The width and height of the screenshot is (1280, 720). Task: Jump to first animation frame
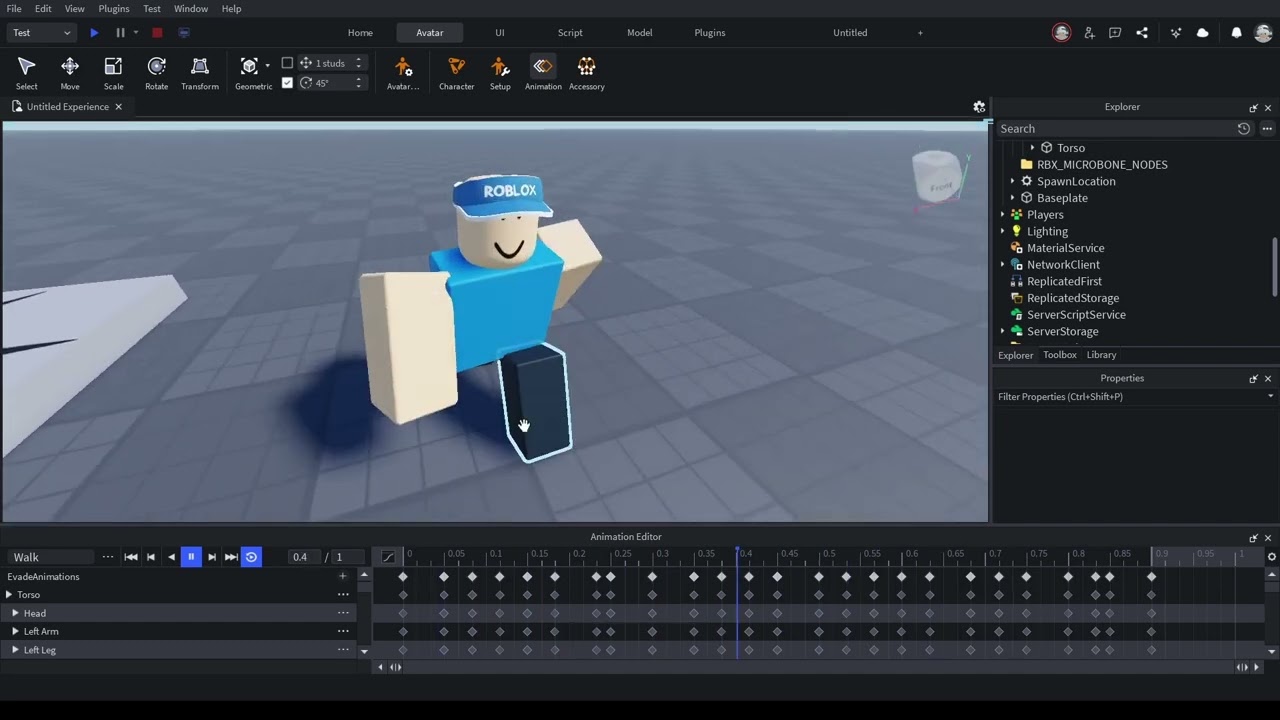tap(131, 557)
